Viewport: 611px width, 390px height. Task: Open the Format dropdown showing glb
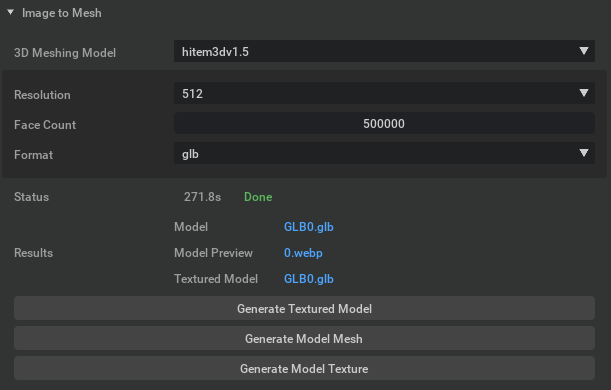click(x=384, y=154)
